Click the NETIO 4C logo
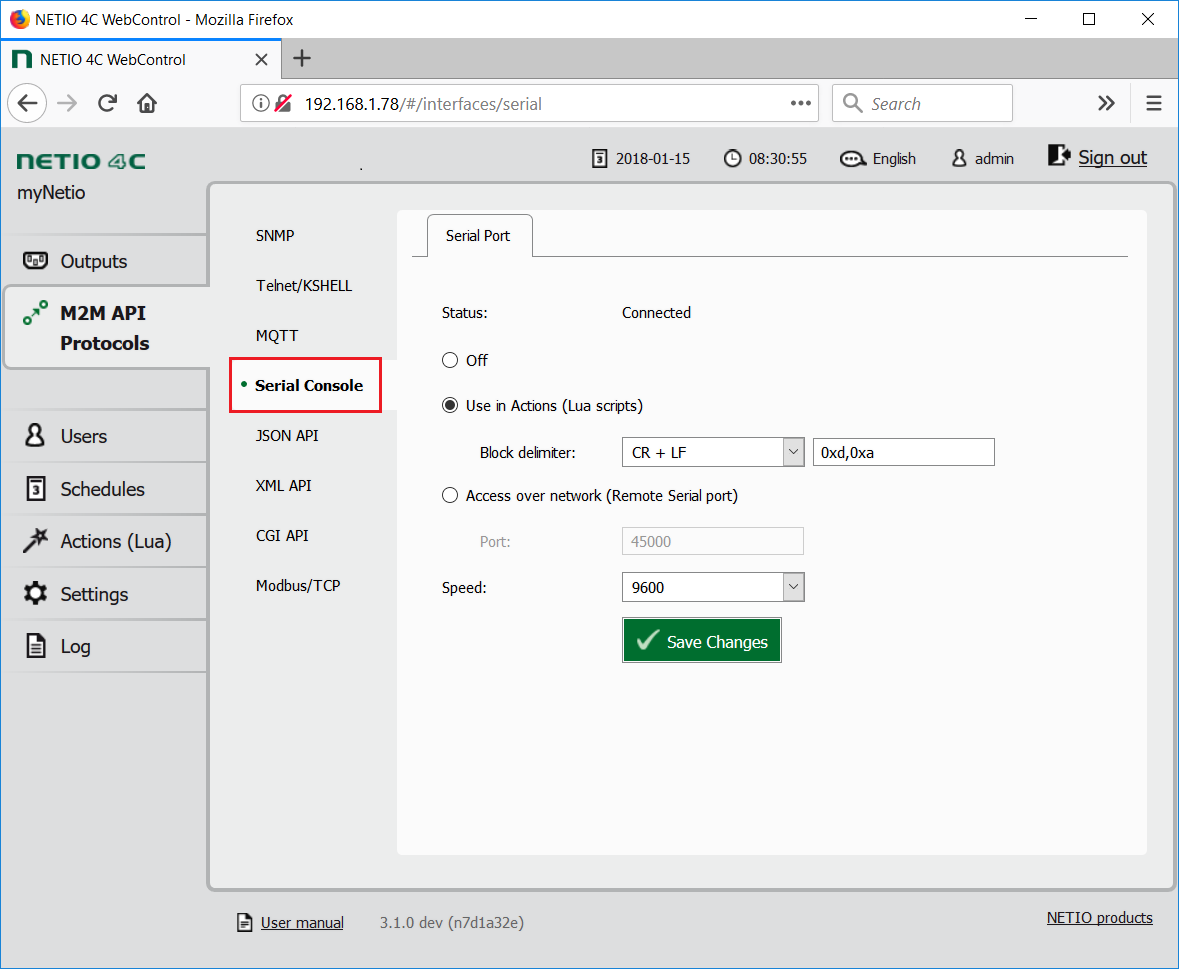This screenshot has height=969, width=1179. click(x=81, y=161)
